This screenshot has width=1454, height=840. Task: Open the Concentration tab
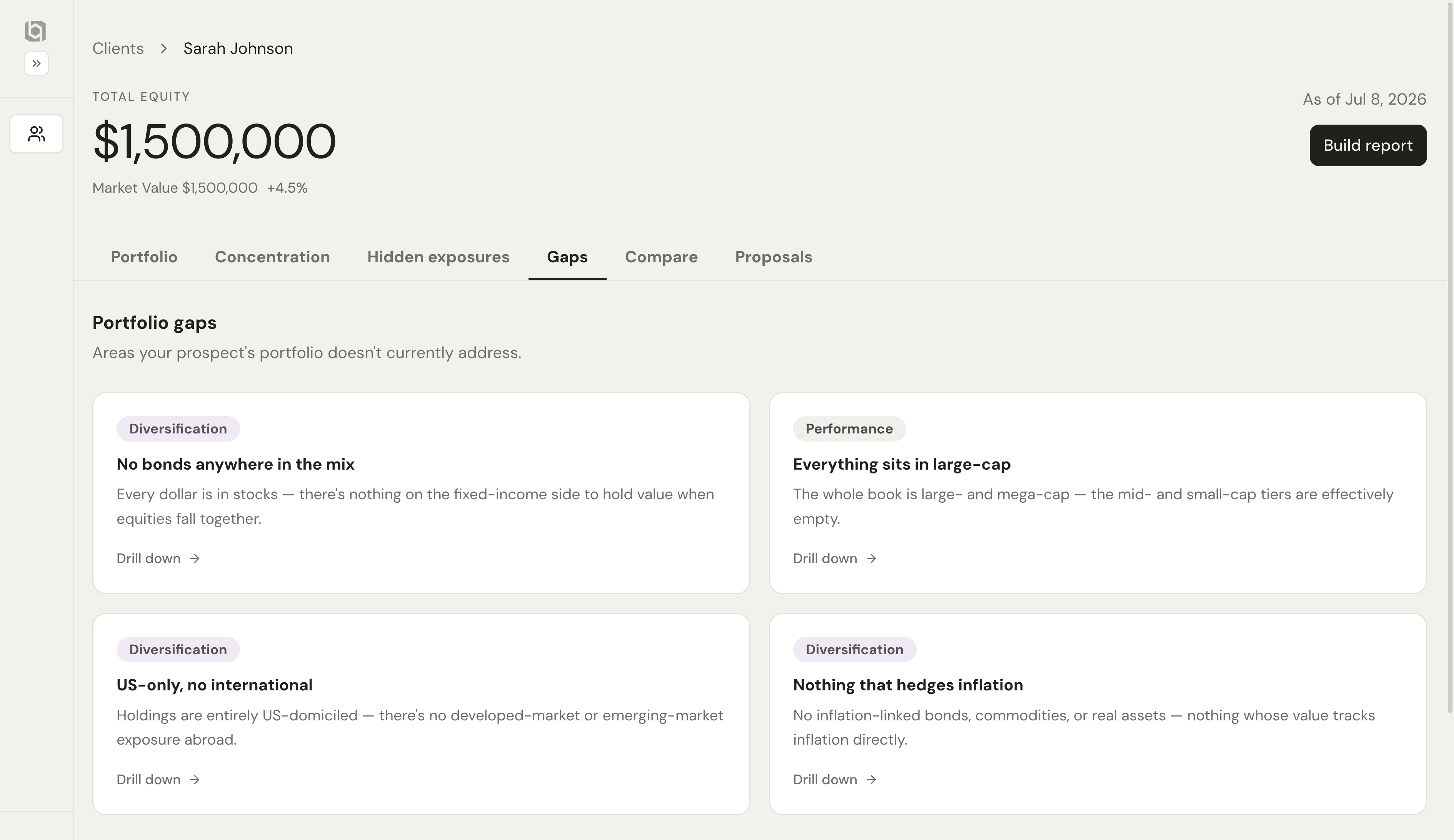pos(272,257)
